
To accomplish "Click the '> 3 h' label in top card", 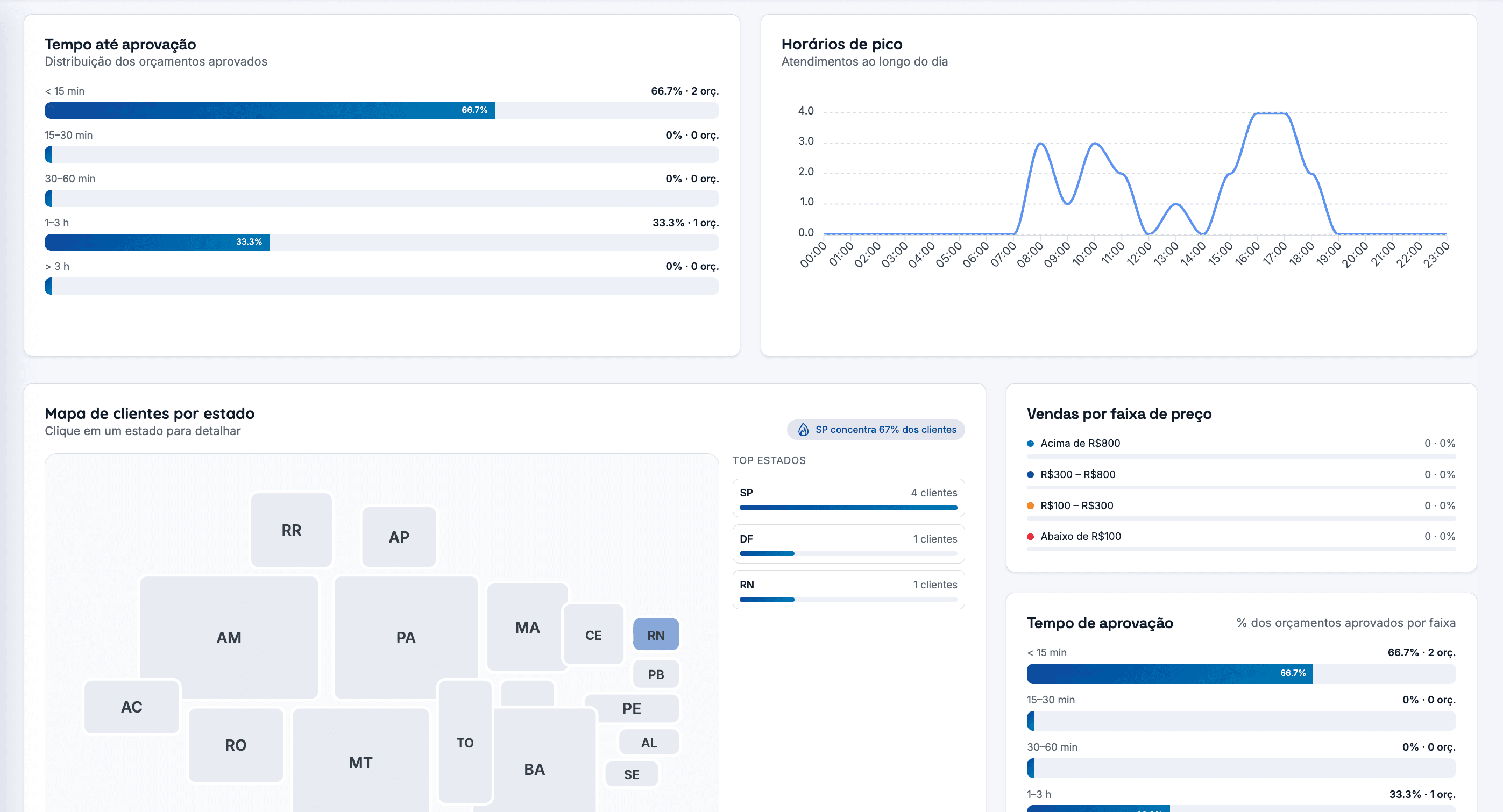I will [x=57, y=267].
